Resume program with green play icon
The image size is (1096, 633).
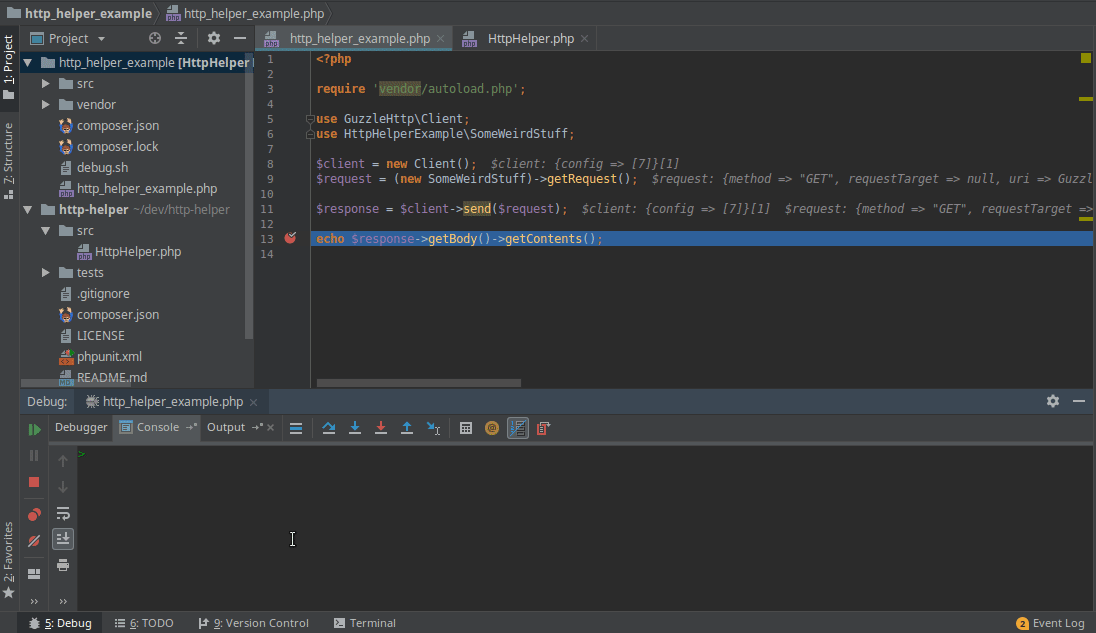tap(34, 429)
